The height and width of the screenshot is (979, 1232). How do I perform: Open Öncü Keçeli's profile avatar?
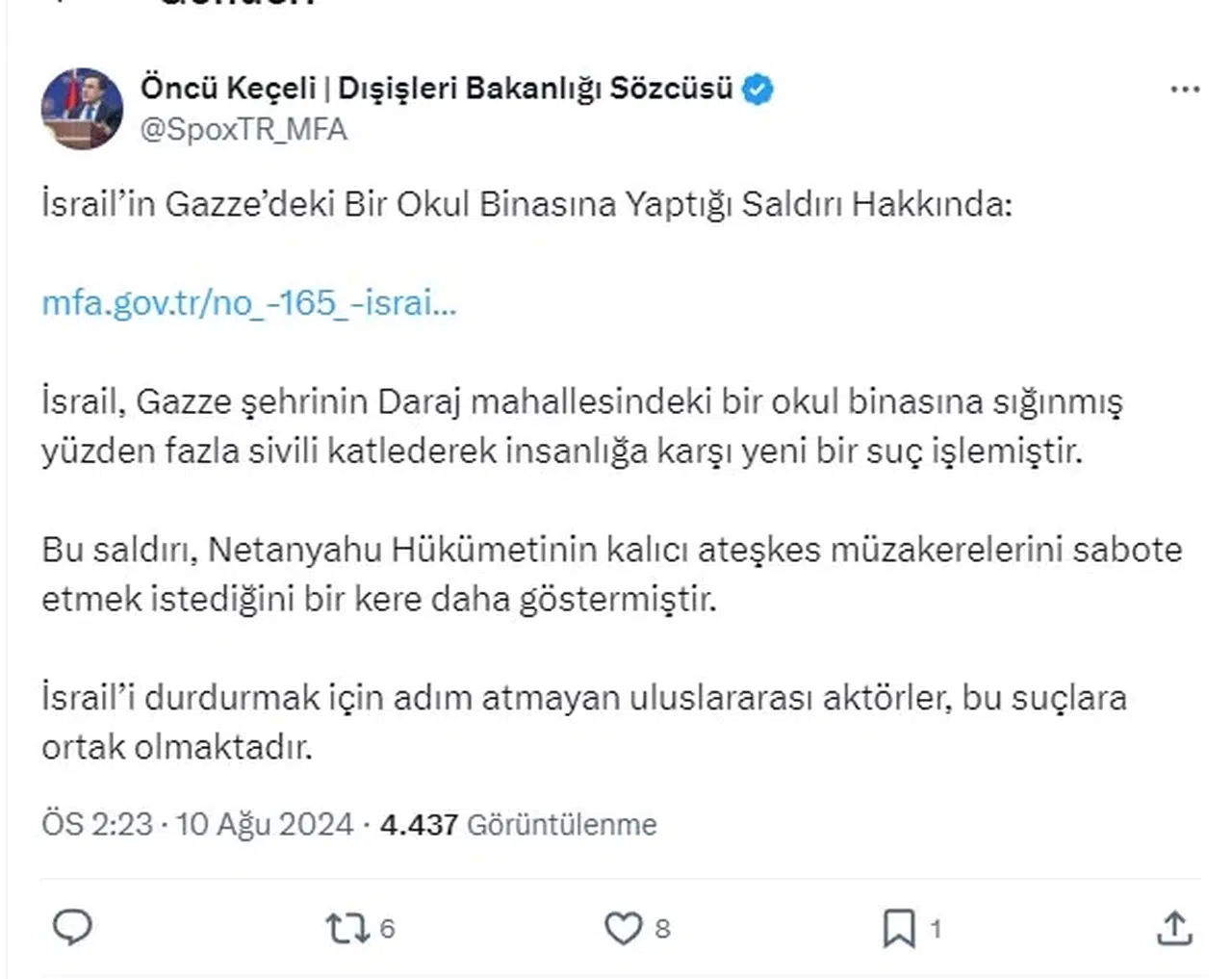(x=82, y=108)
